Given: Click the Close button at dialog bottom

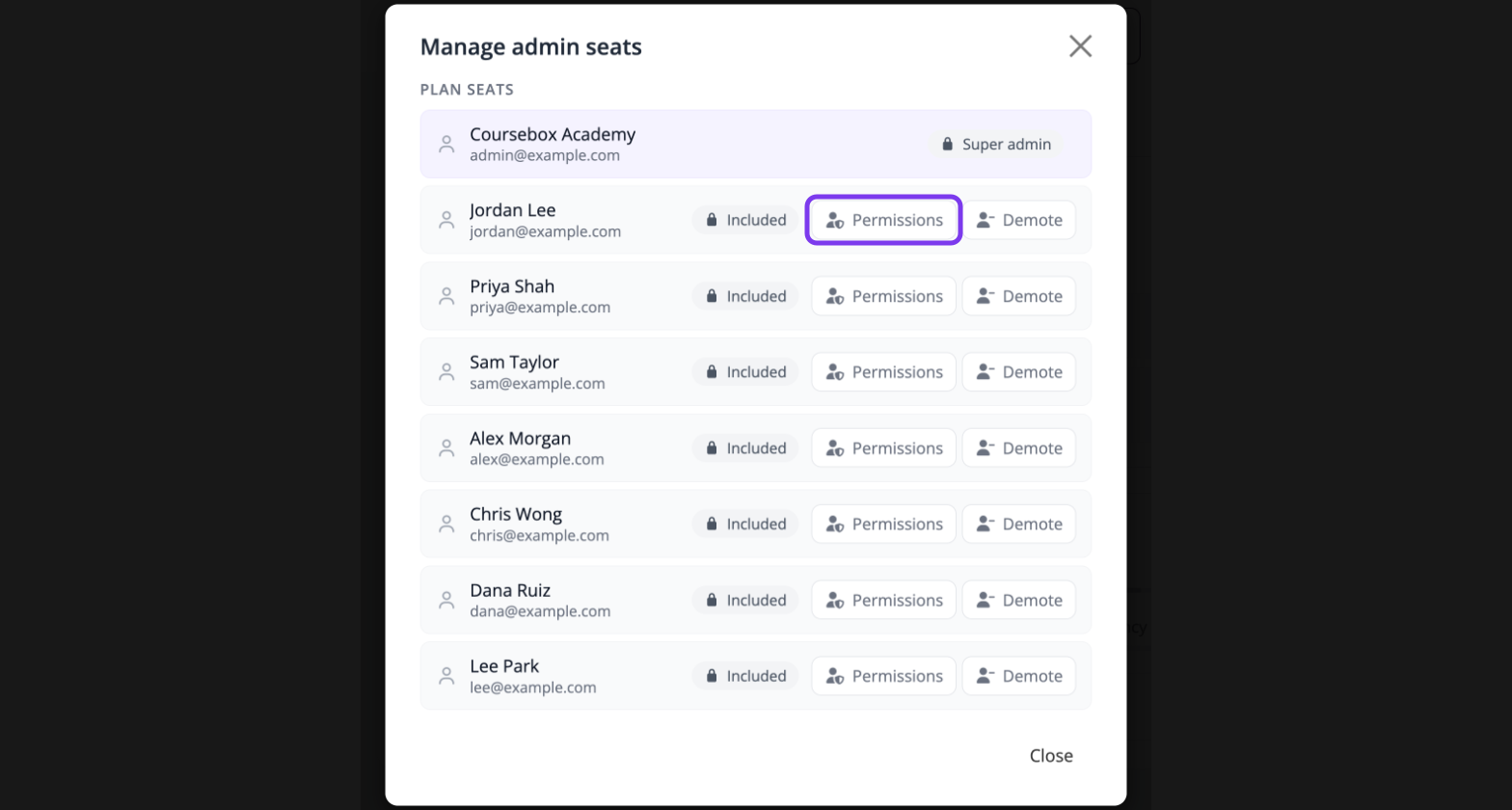Looking at the screenshot, I should click(x=1051, y=756).
